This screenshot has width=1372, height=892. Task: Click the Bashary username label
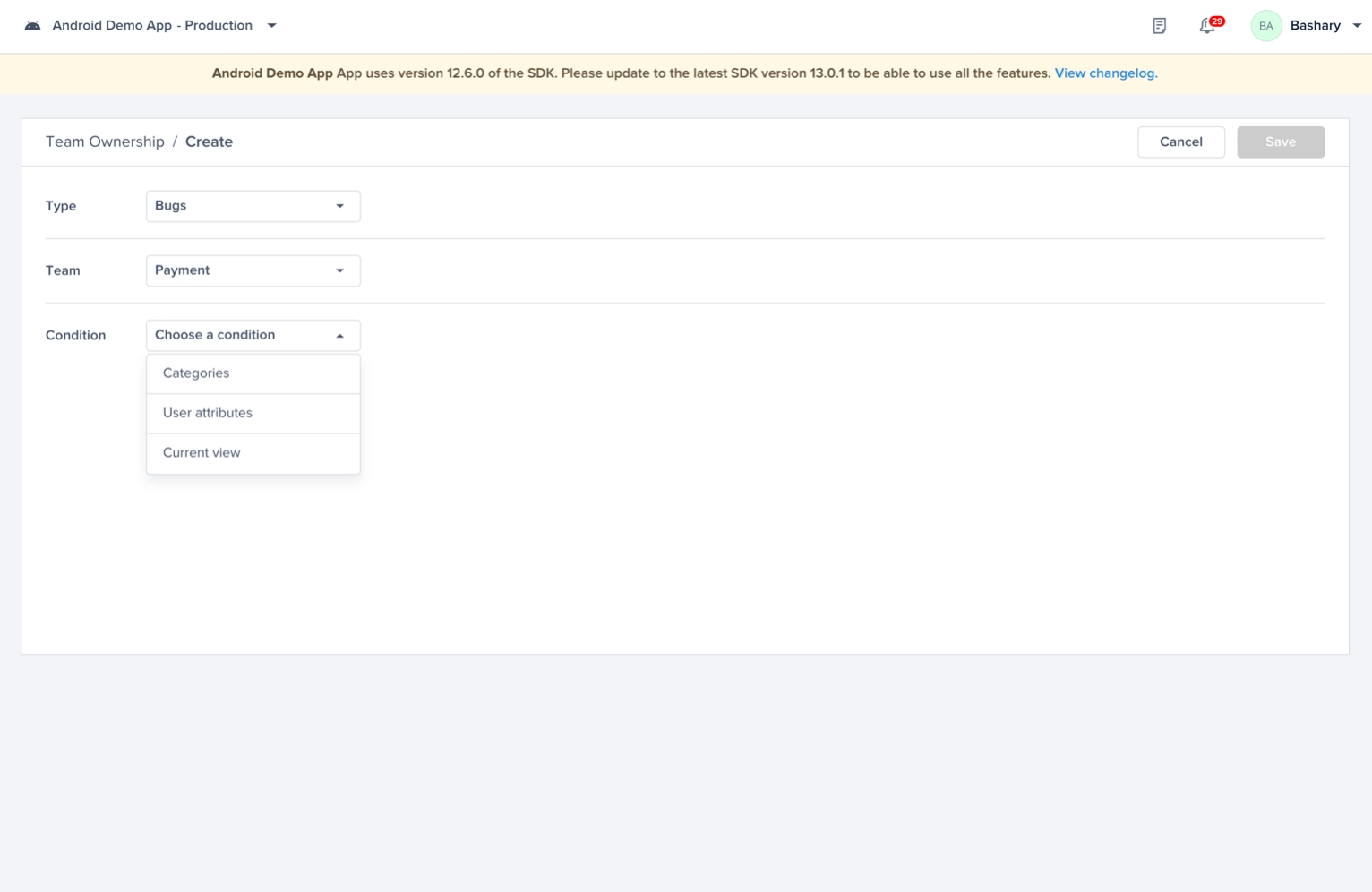(x=1315, y=26)
